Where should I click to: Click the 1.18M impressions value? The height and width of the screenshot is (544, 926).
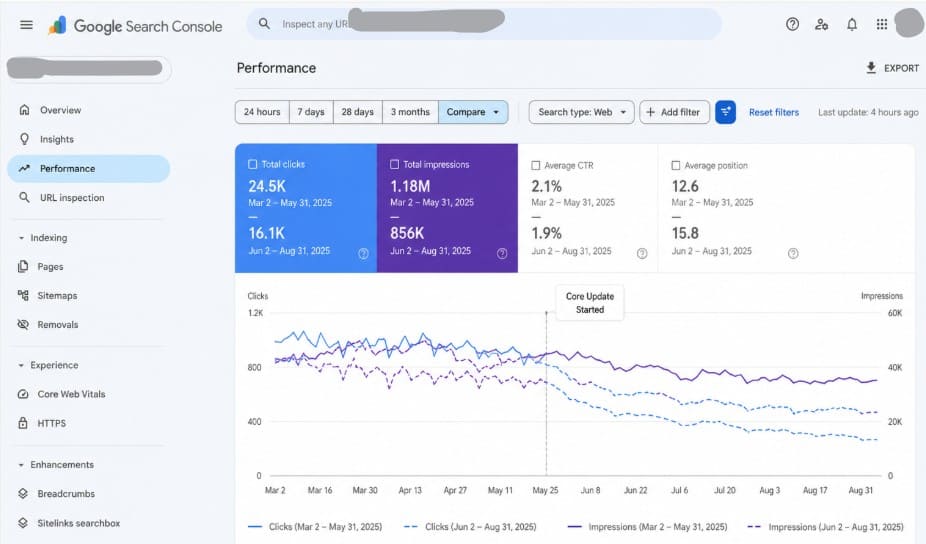click(410, 186)
